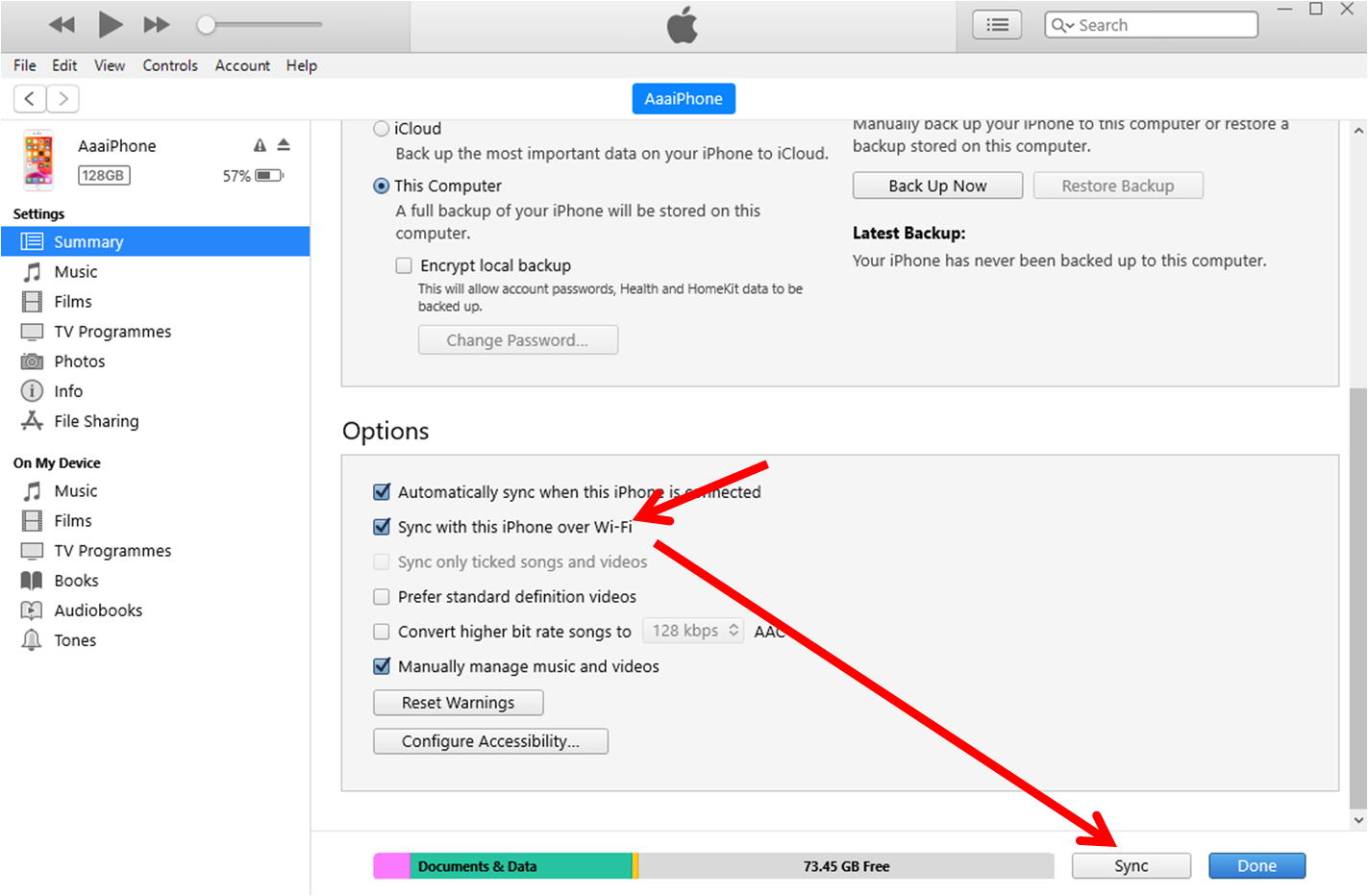Enable Encrypt local backup checkbox
The width and height of the screenshot is (1368, 896).
[404, 265]
